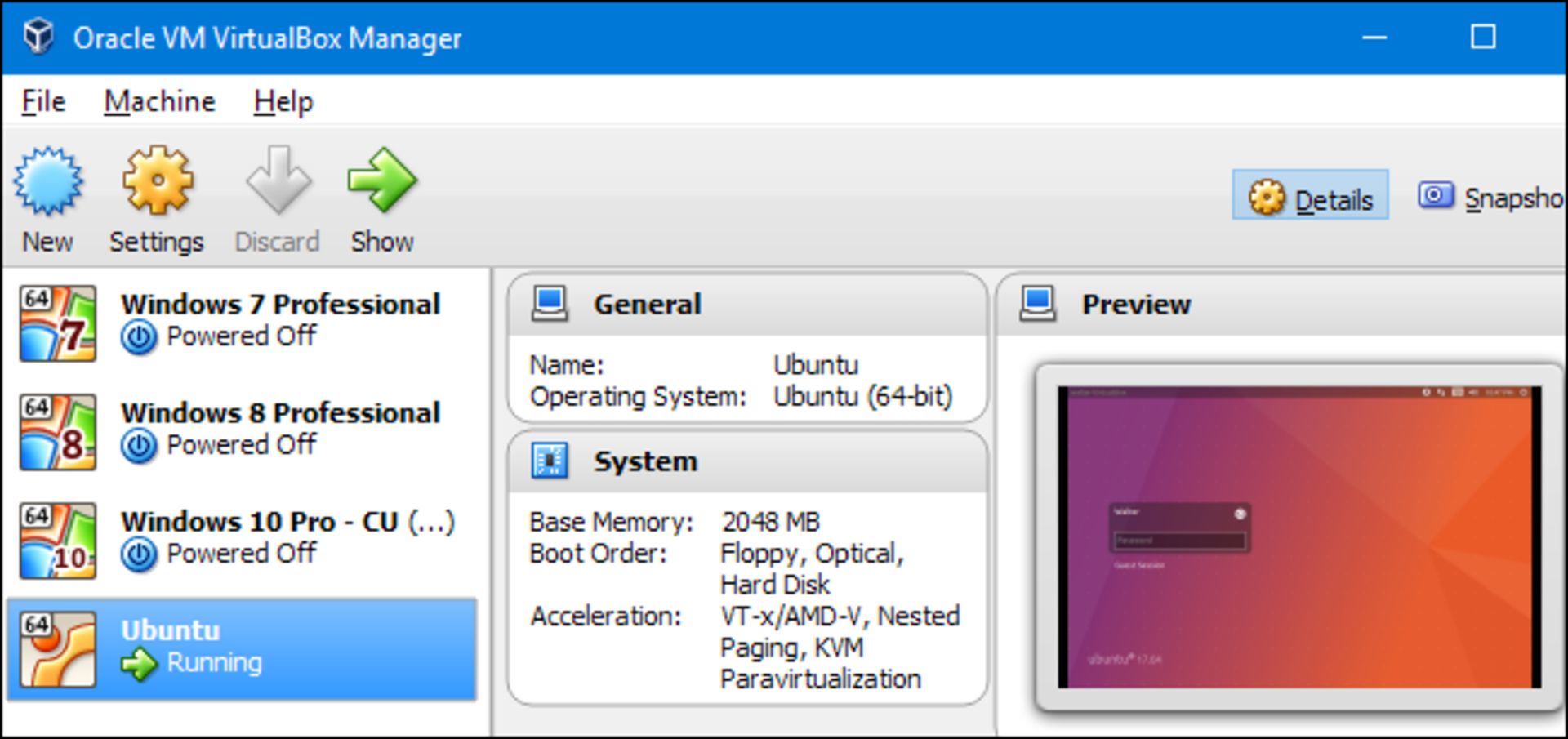This screenshot has height=739, width=1568.
Task: Select Windows 10 Pro - CU entry
Action: pos(243,541)
